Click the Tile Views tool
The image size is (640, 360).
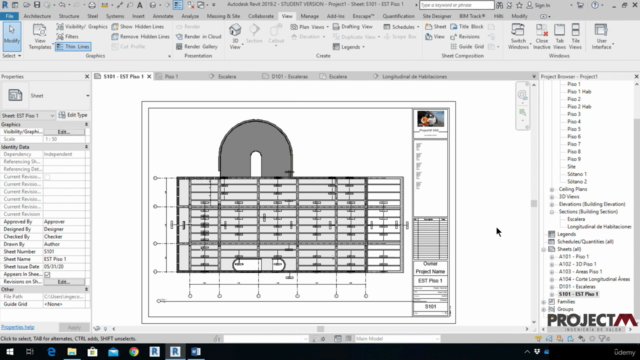(575, 37)
